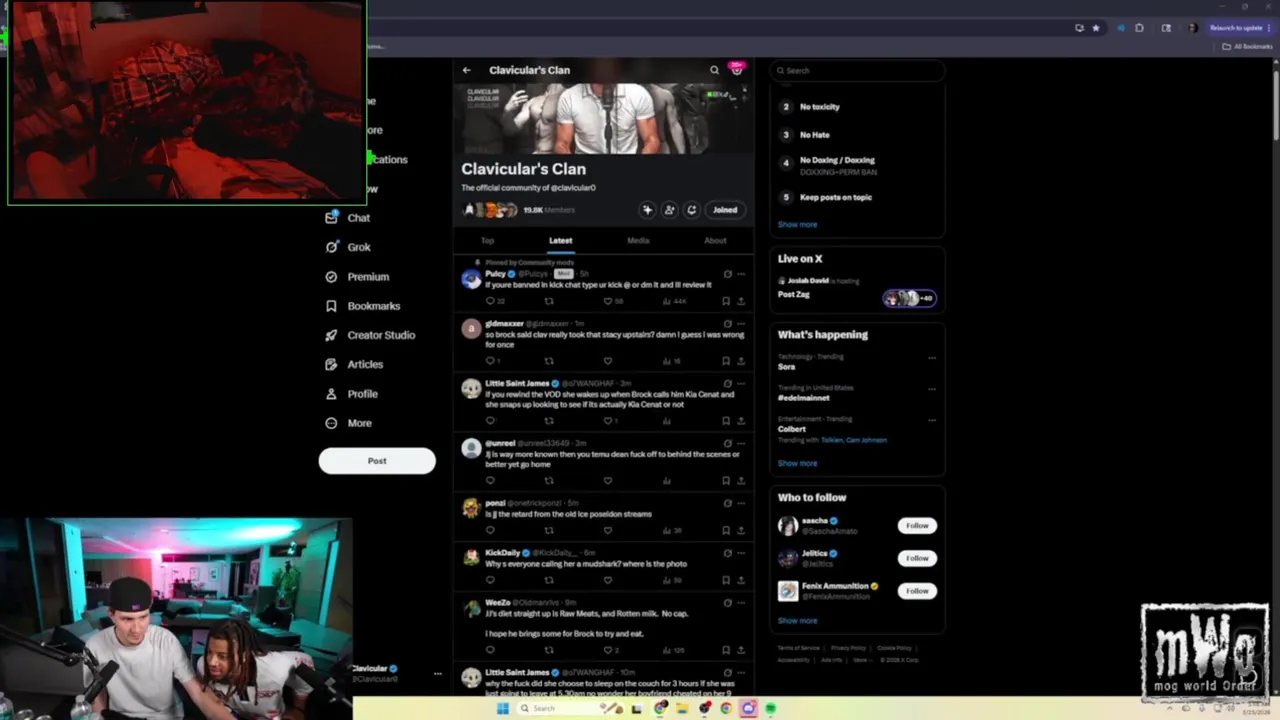
Task: Like the @unreel post
Action: (607, 481)
